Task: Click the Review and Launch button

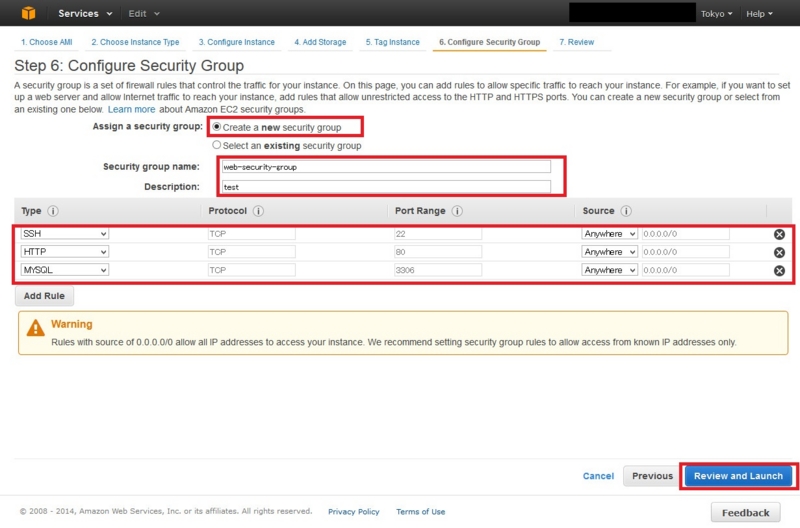Action: coord(738,476)
